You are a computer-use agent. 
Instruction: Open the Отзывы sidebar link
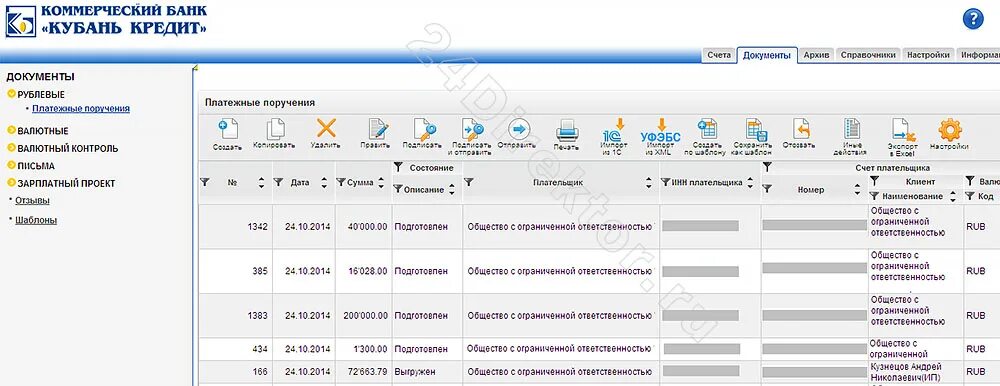tap(33, 200)
